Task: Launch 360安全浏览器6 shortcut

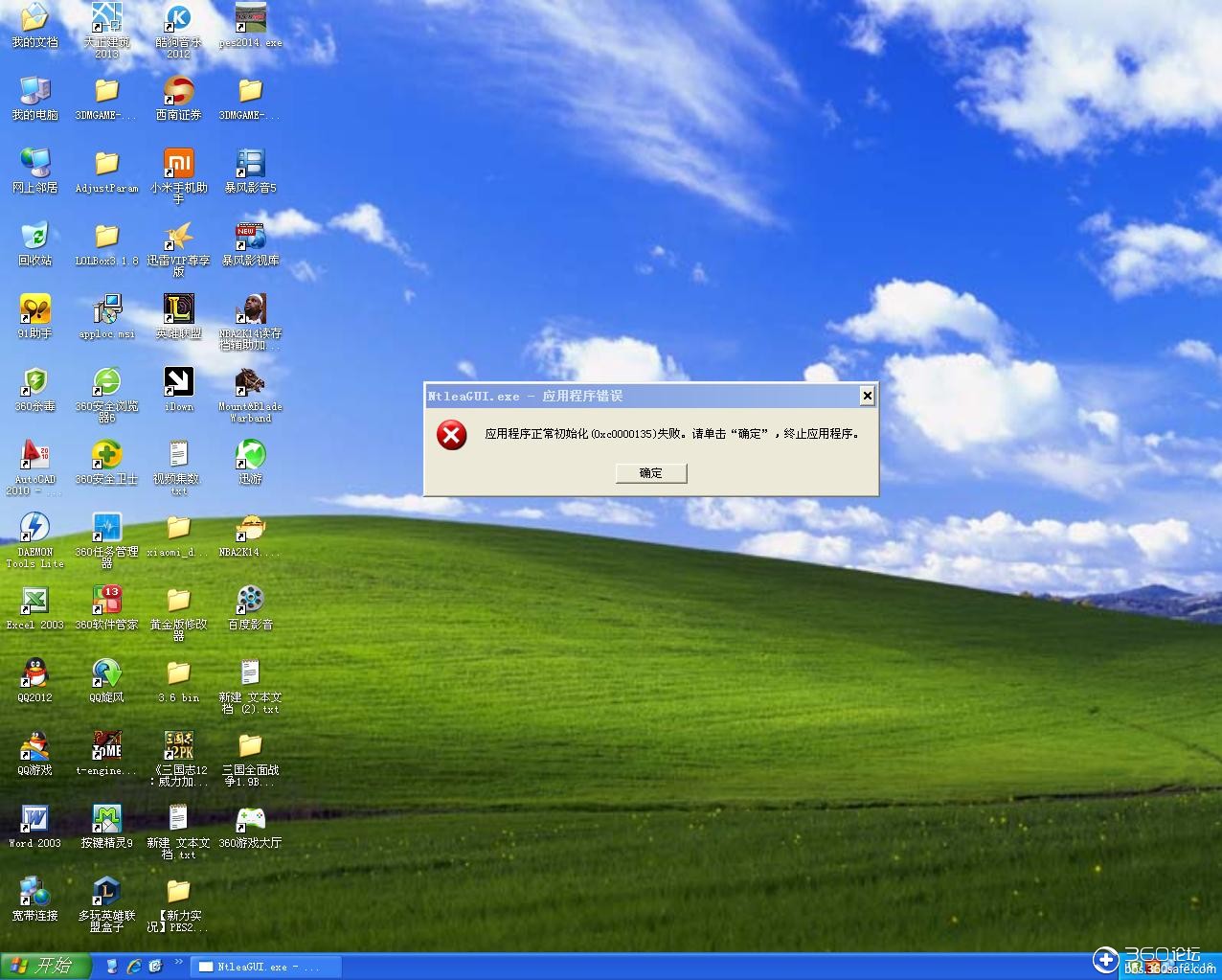Action: (106, 395)
